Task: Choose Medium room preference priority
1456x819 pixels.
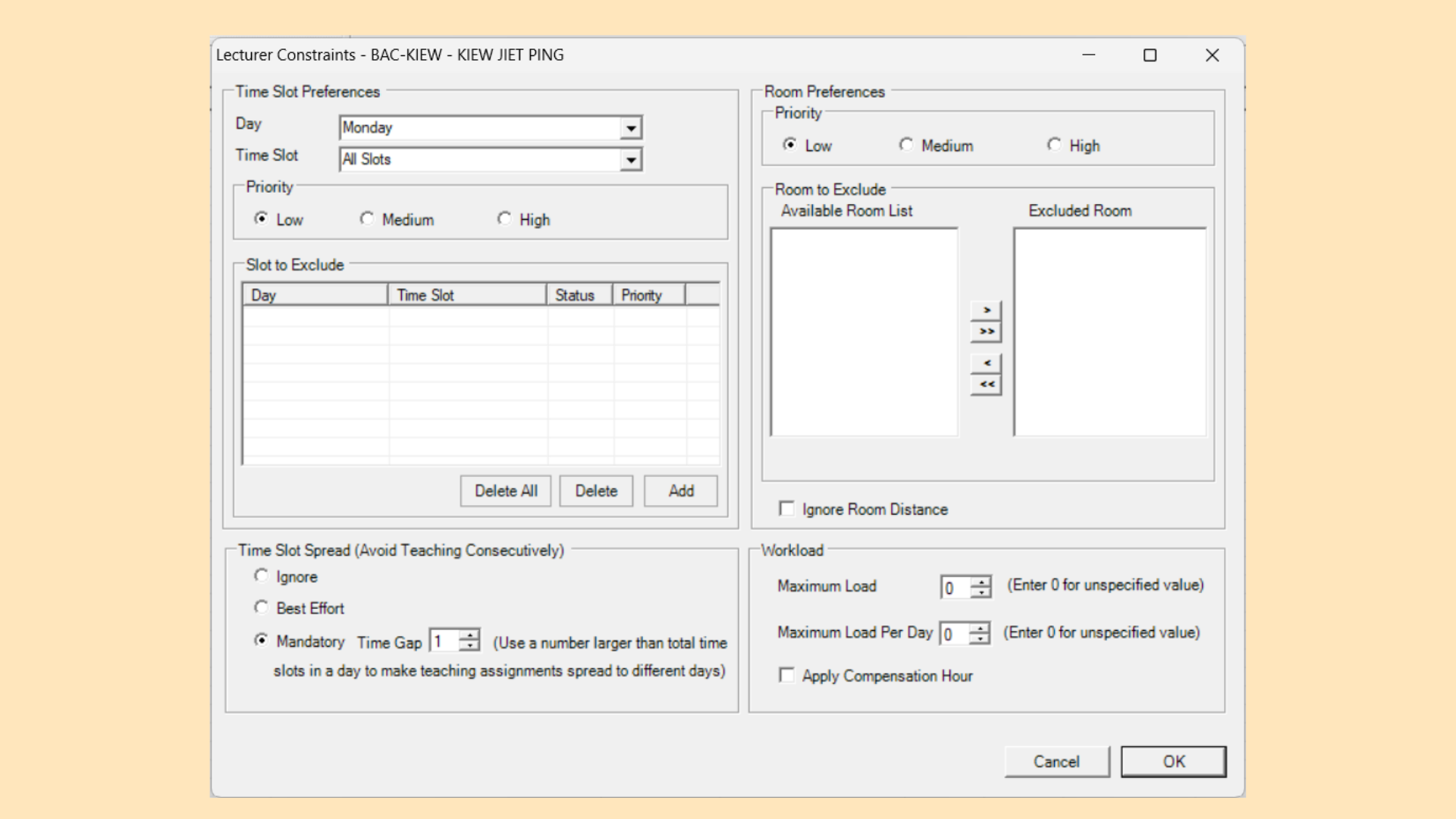Action: pos(906,144)
